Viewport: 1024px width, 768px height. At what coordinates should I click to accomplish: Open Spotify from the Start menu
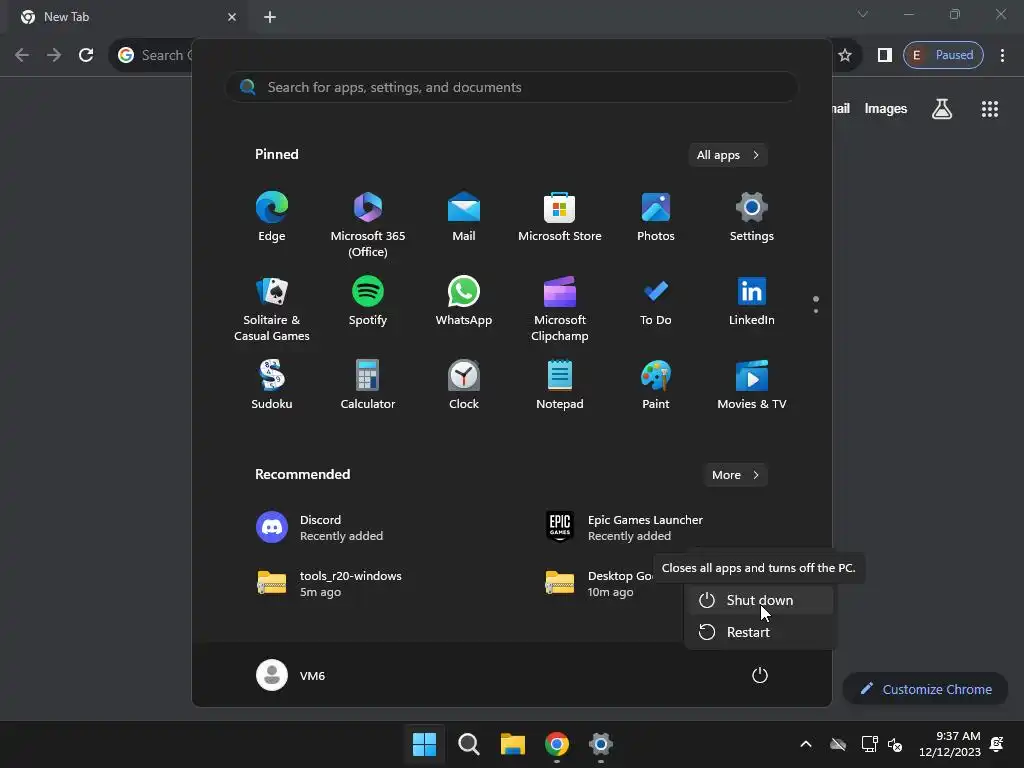[368, 301]
